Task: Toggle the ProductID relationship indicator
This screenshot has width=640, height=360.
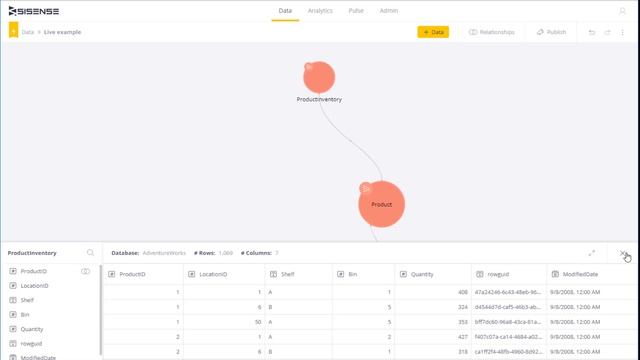Action: click(85, 271)
